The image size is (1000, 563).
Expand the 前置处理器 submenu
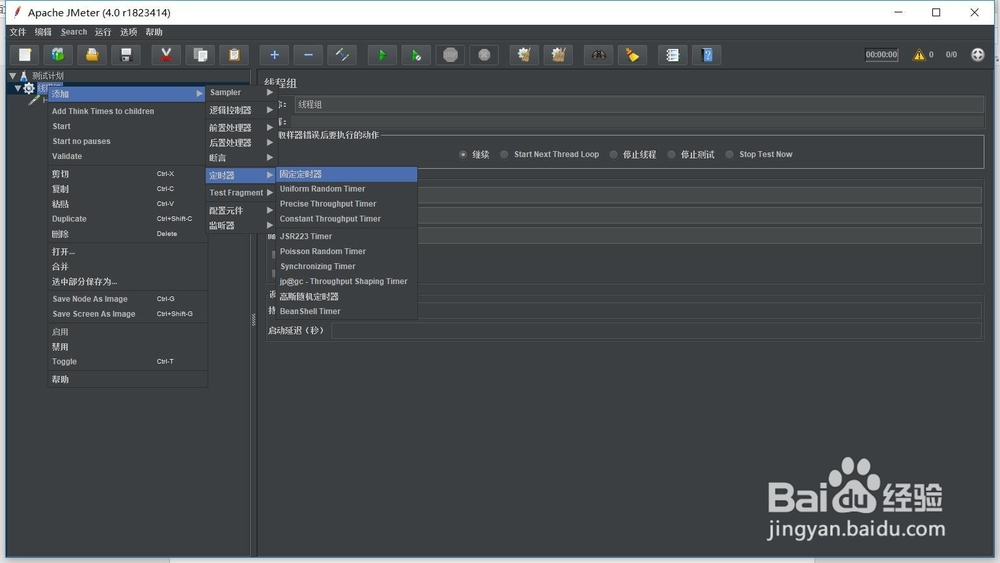pos(241,128)
